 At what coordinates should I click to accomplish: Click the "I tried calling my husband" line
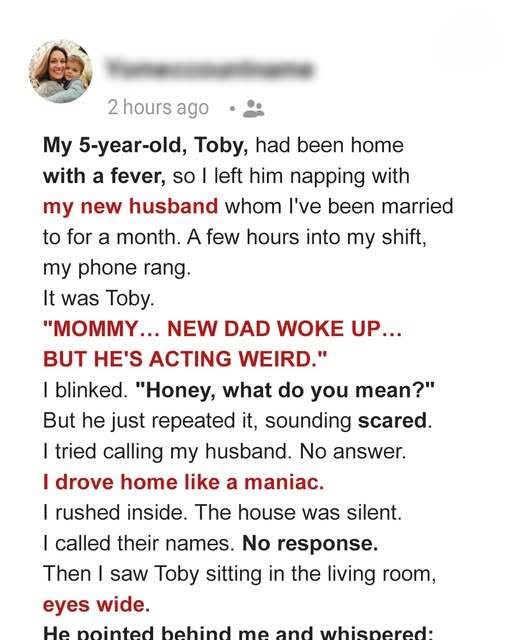[x=225, y=451]
